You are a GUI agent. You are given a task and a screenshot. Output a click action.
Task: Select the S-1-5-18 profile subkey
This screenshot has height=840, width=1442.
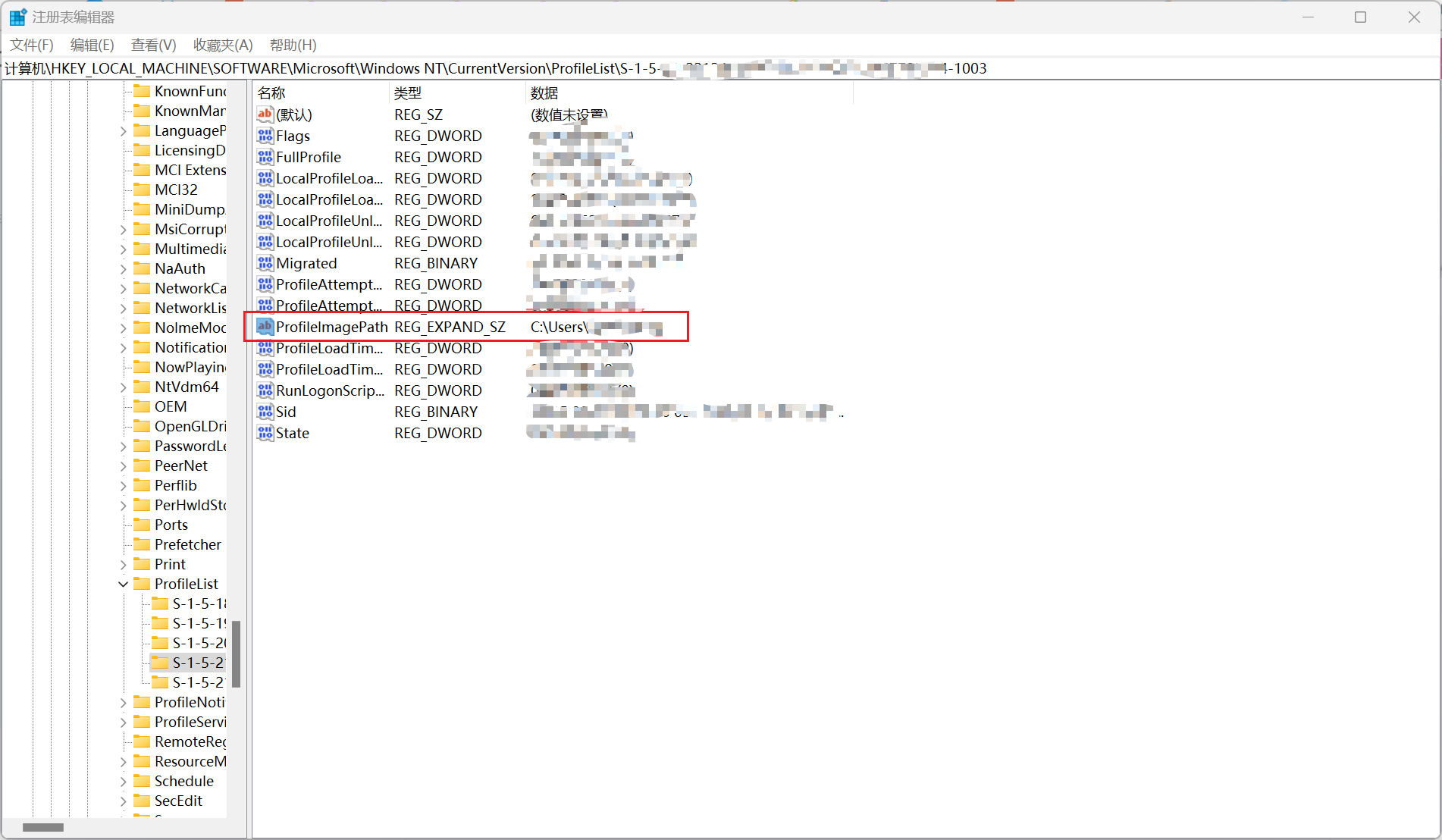click(199, 603)
